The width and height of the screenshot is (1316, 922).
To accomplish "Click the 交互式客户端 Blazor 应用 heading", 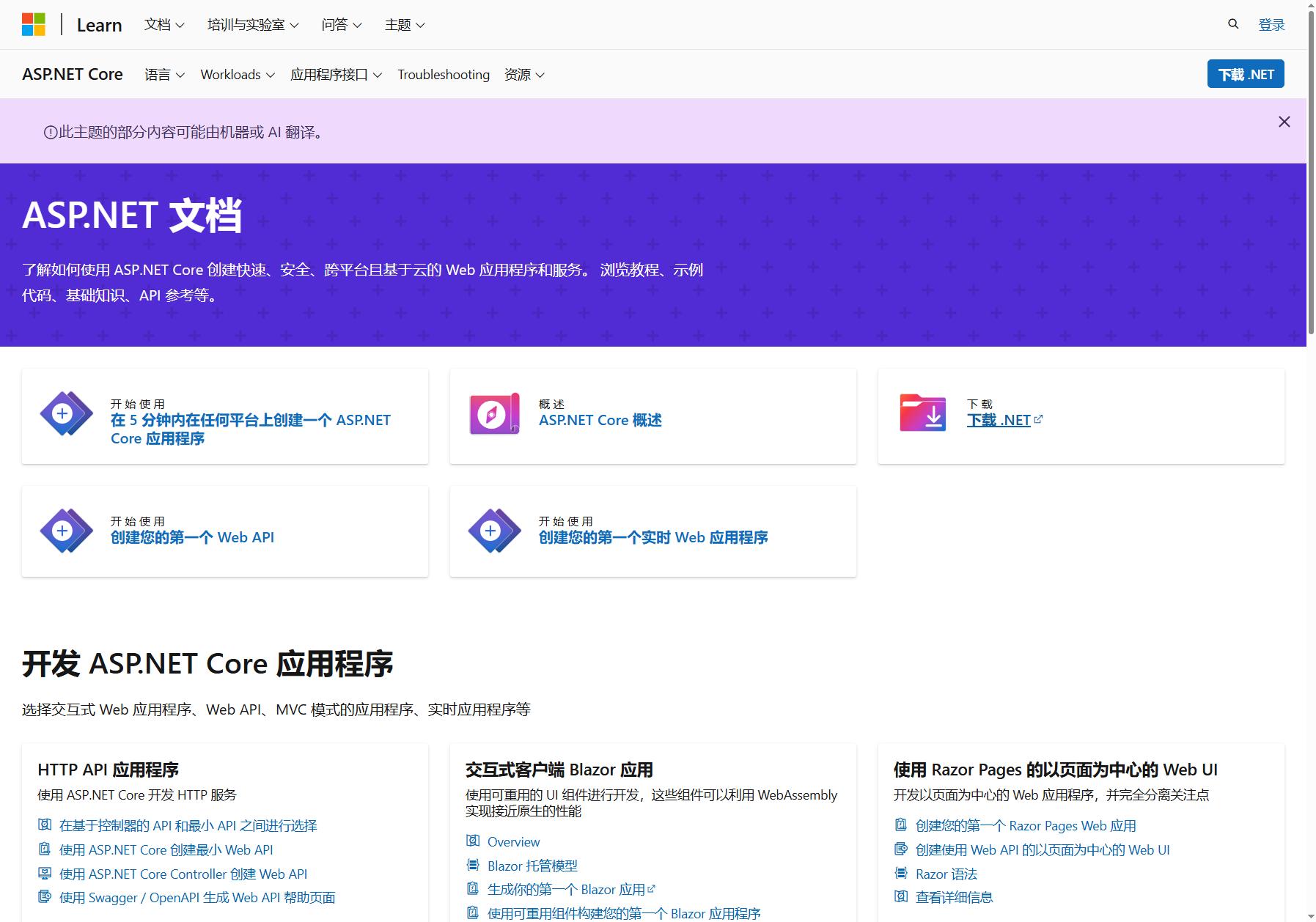I will pyautogui.click(x=559, y=770).
